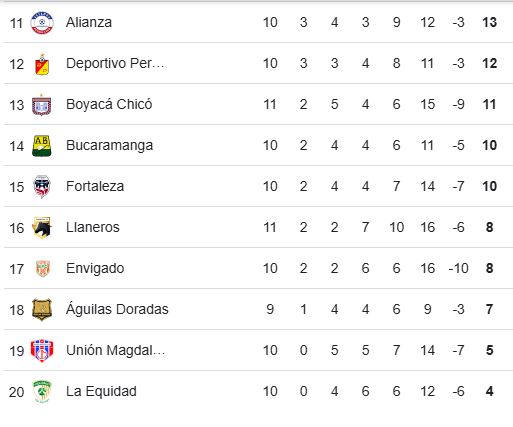Open the Llaneros team name

[93, 227]
